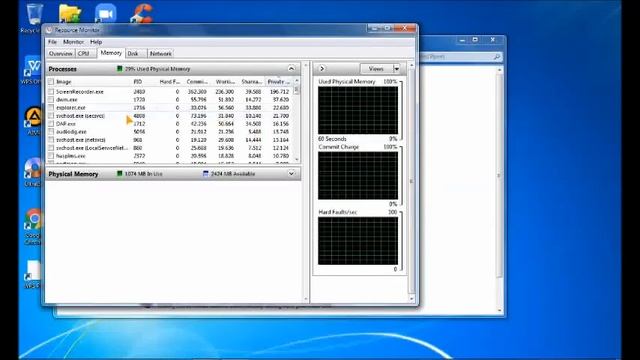This screenshot has width=640, height=360.
Task: Sort by the PID column header
Action: click(138, 82)
